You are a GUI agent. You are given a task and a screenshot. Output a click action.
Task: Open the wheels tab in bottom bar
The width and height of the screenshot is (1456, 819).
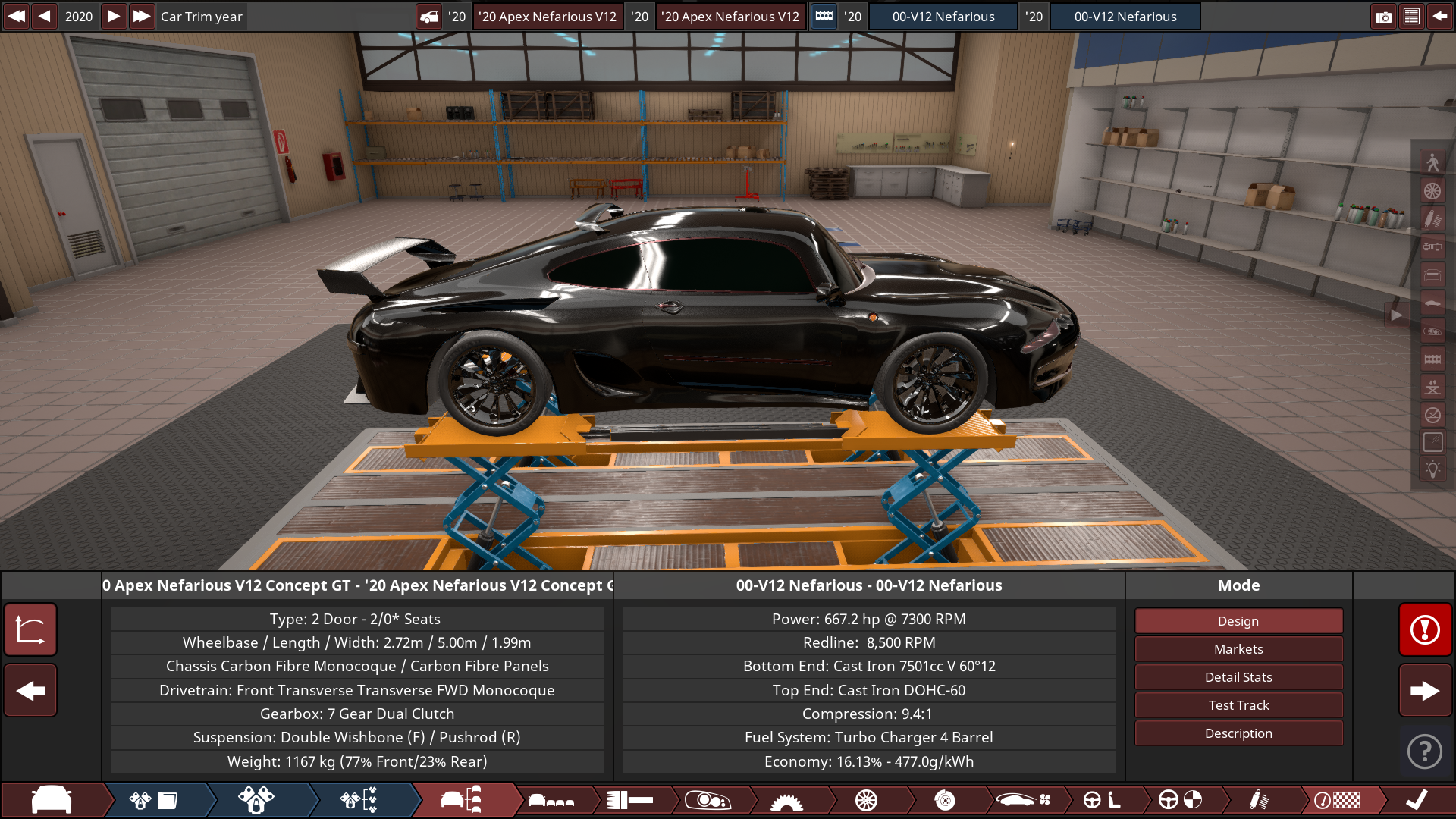tap(866, 800)
